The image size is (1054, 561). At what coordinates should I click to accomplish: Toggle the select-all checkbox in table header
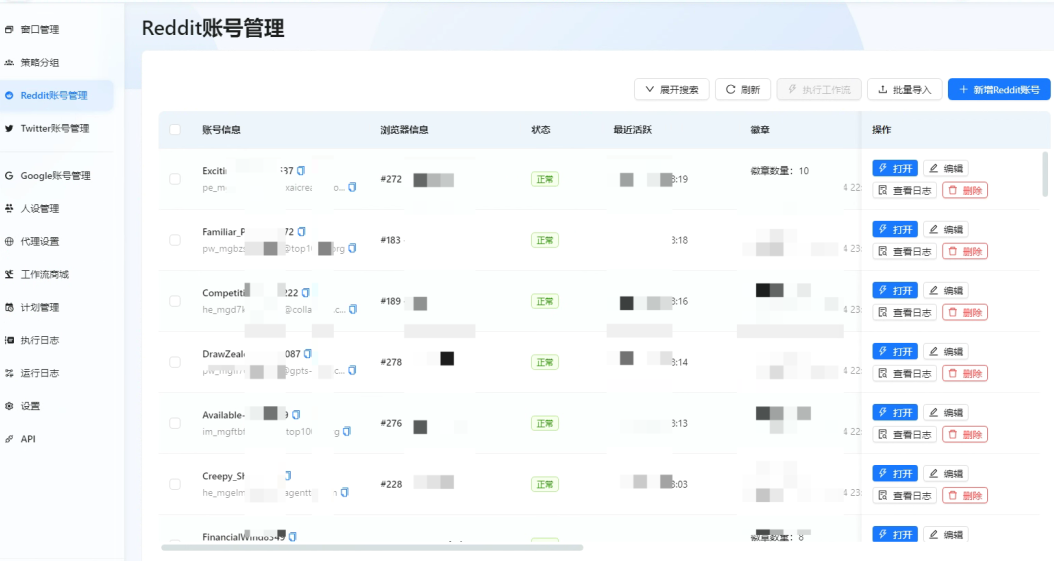(175, 130)
